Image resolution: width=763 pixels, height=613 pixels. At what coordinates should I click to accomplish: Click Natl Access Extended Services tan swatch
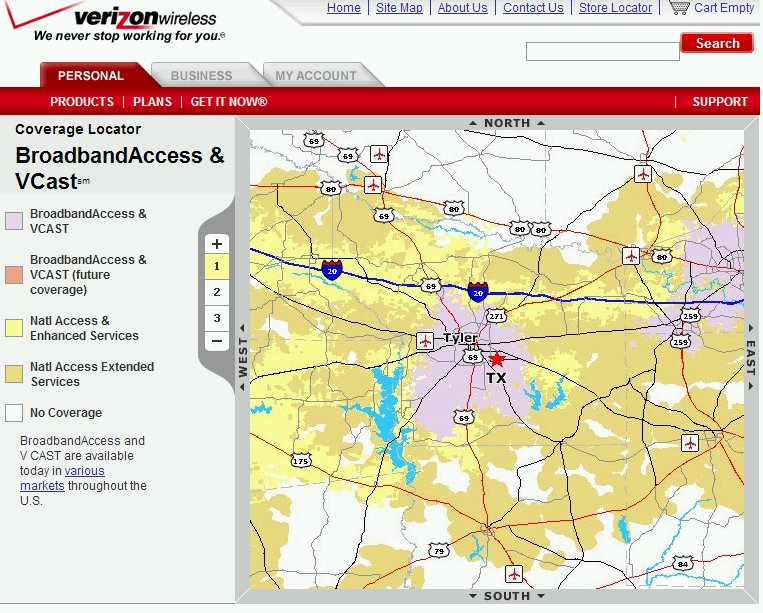coord(14,374)
